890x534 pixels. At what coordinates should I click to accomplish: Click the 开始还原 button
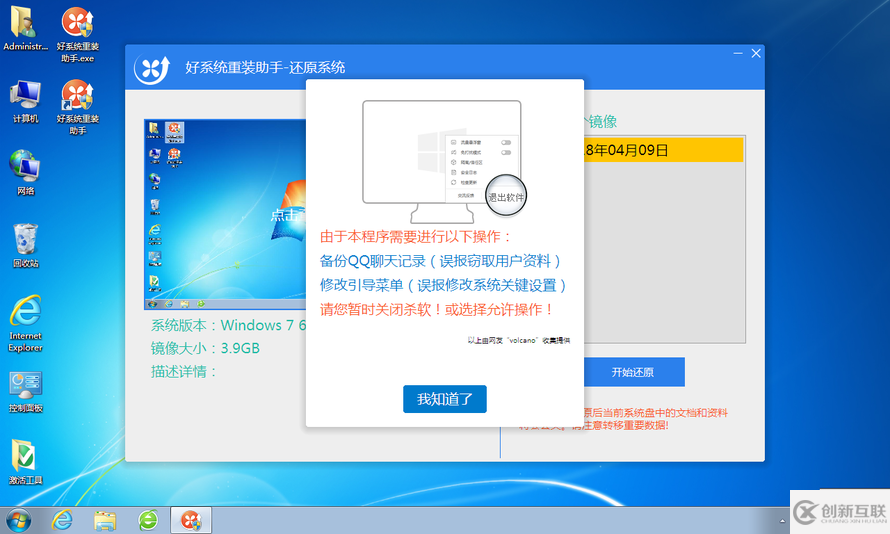(x=633, y=372)
